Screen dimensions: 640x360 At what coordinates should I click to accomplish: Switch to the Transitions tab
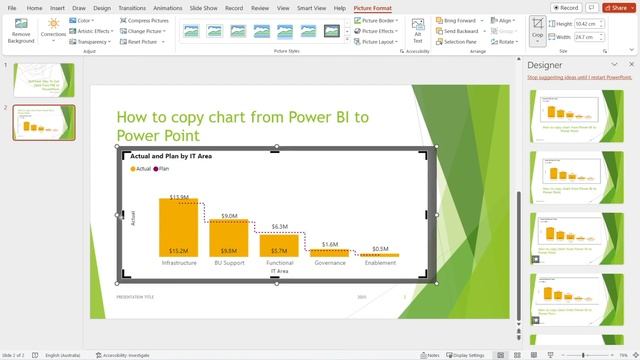click(x=132, y=8)
